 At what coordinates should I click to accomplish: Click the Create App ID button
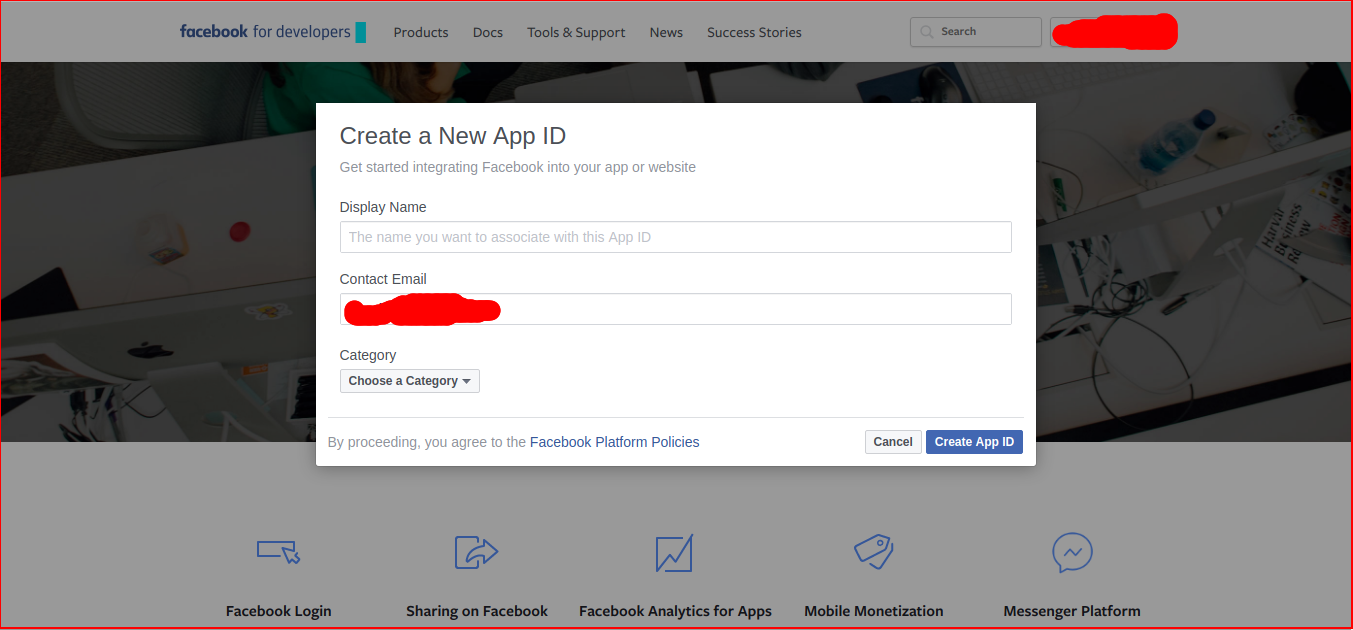974,442
